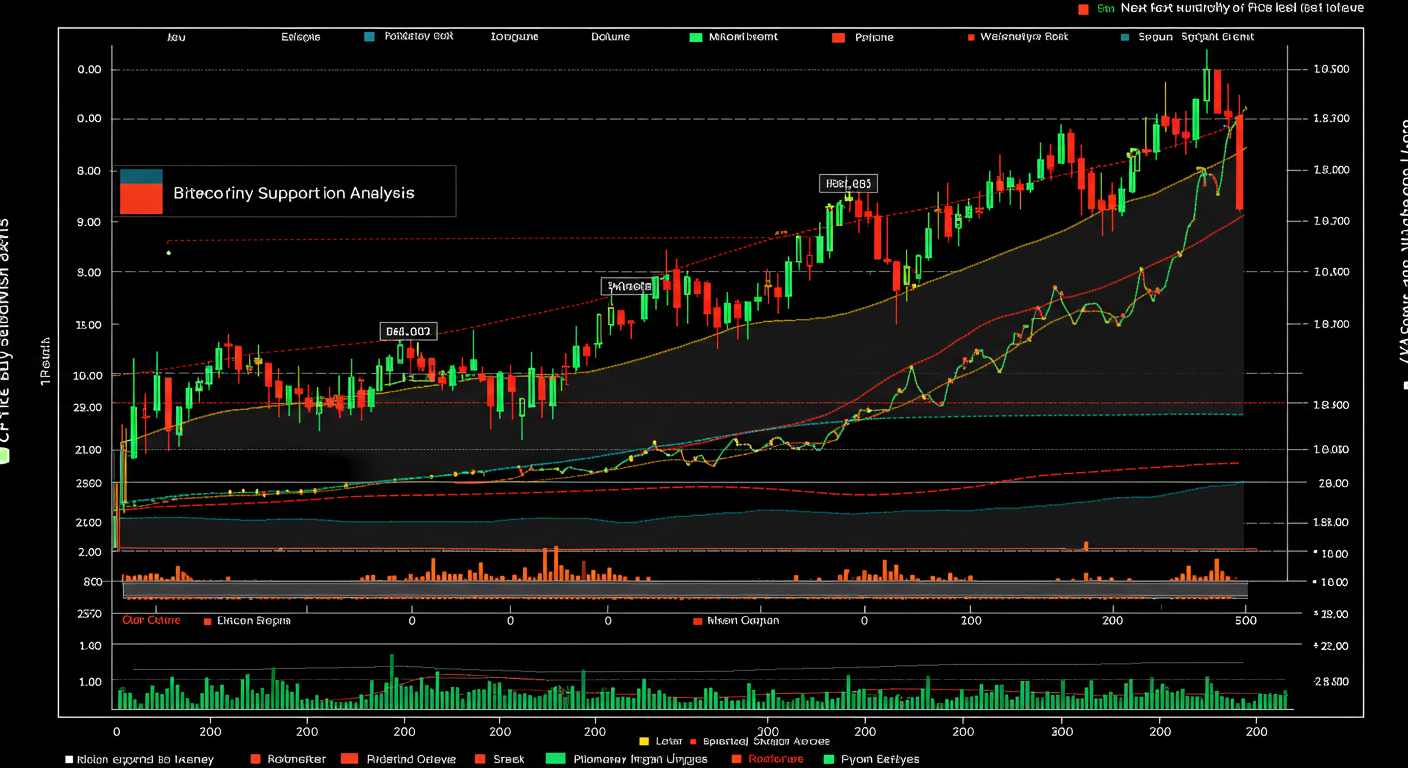Toggle the green Pyom Eøfiyes legend entry

870,759
